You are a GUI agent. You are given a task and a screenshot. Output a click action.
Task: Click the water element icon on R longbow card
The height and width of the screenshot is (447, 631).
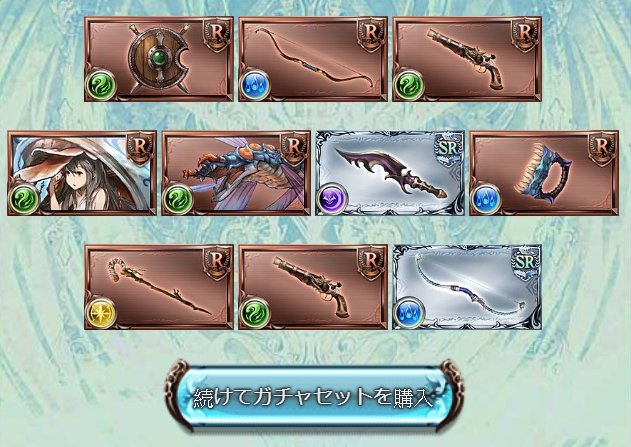tap(255, 85)
